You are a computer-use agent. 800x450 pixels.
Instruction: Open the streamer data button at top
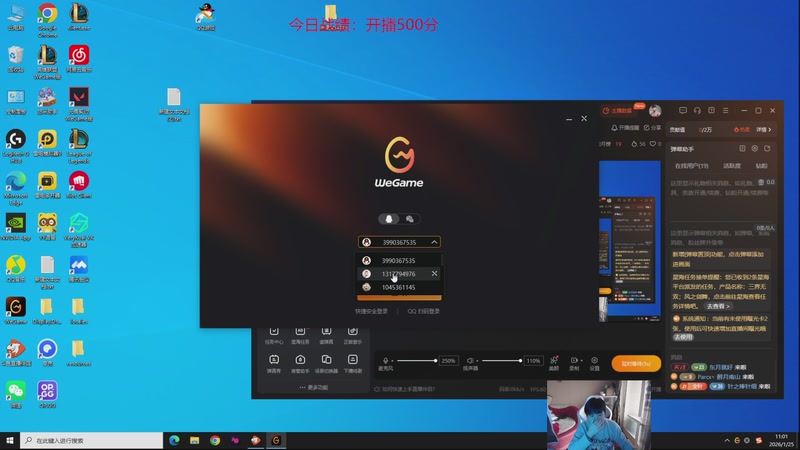[x=618, y=111]
